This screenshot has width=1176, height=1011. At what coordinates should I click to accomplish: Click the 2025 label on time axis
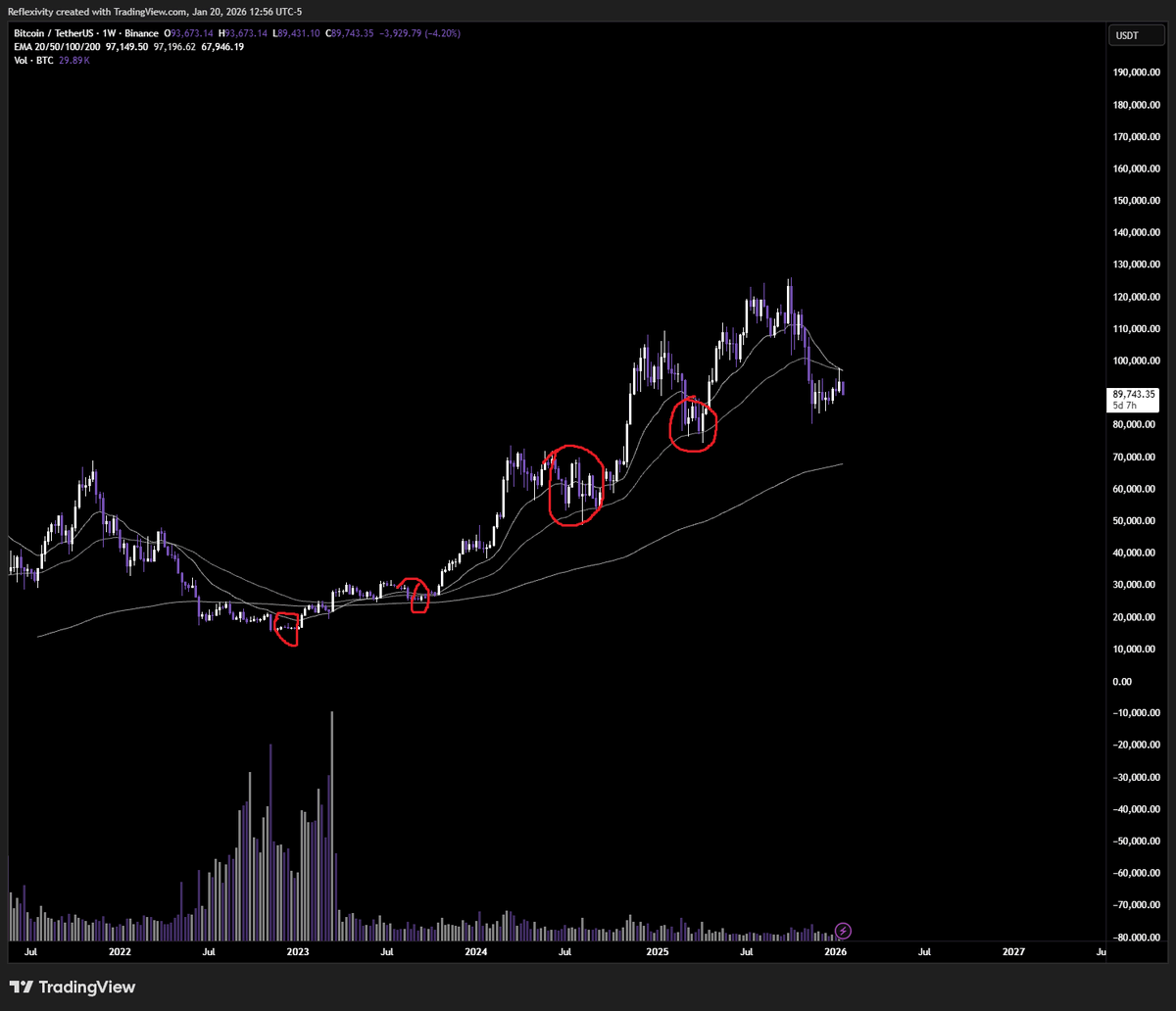(x=657, y=951)
